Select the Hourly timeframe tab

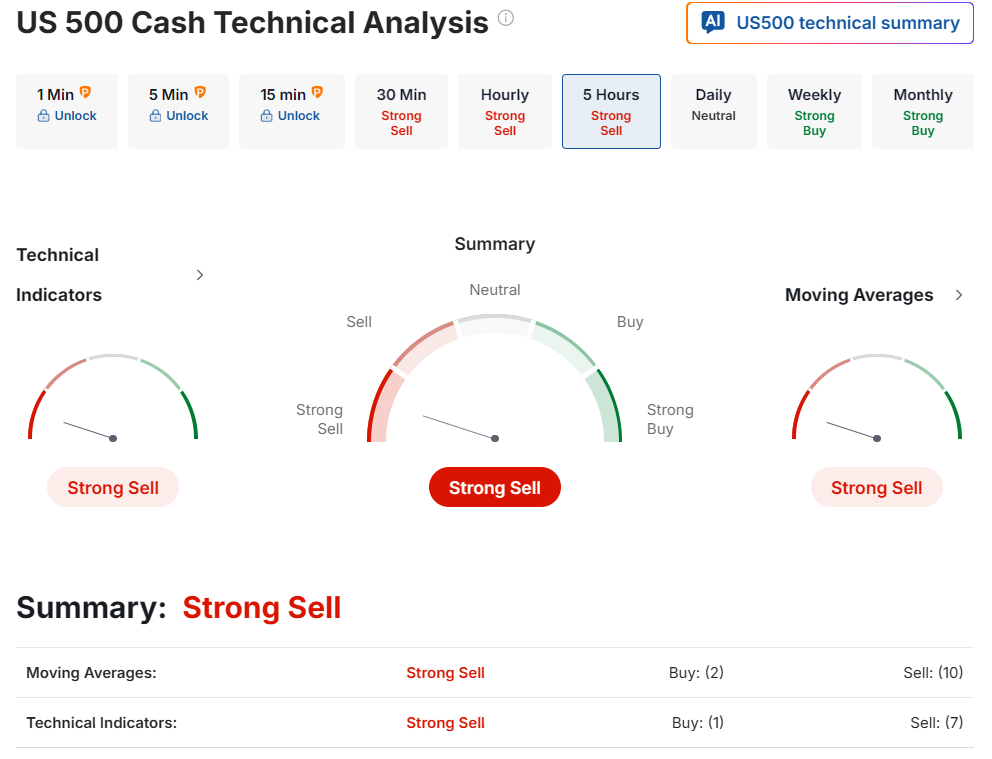(x=504, y=111)
